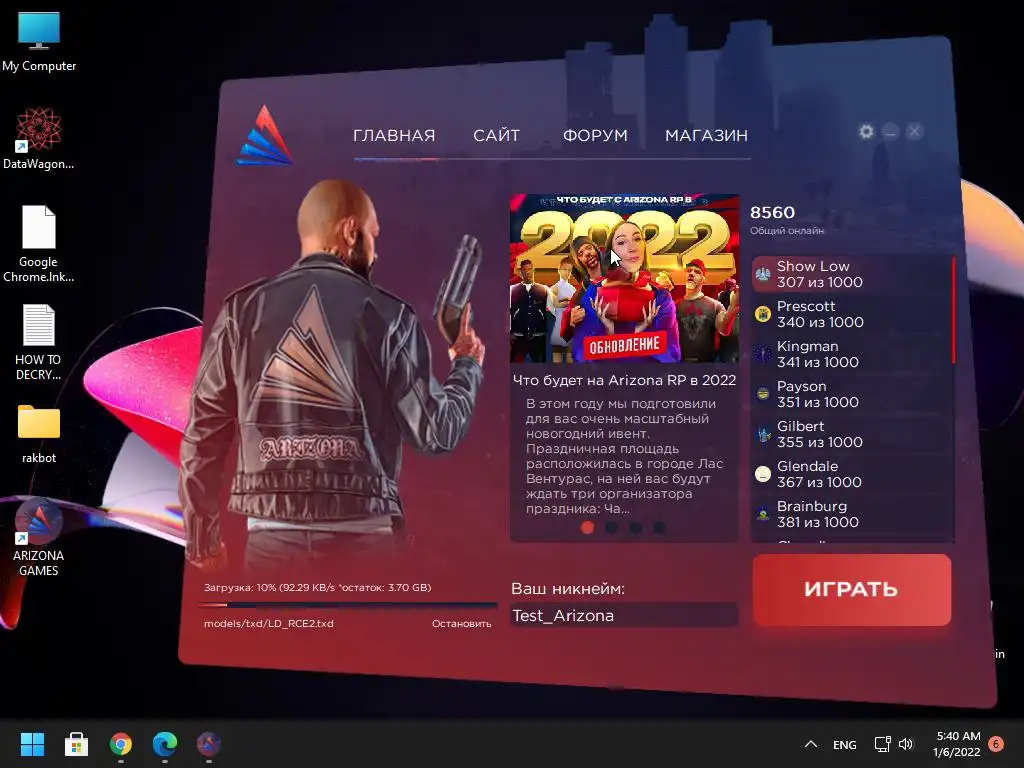The image size is (1024, 768).
Task: Open the ГЛАВНАЯ tab
Action: [394, 135]
